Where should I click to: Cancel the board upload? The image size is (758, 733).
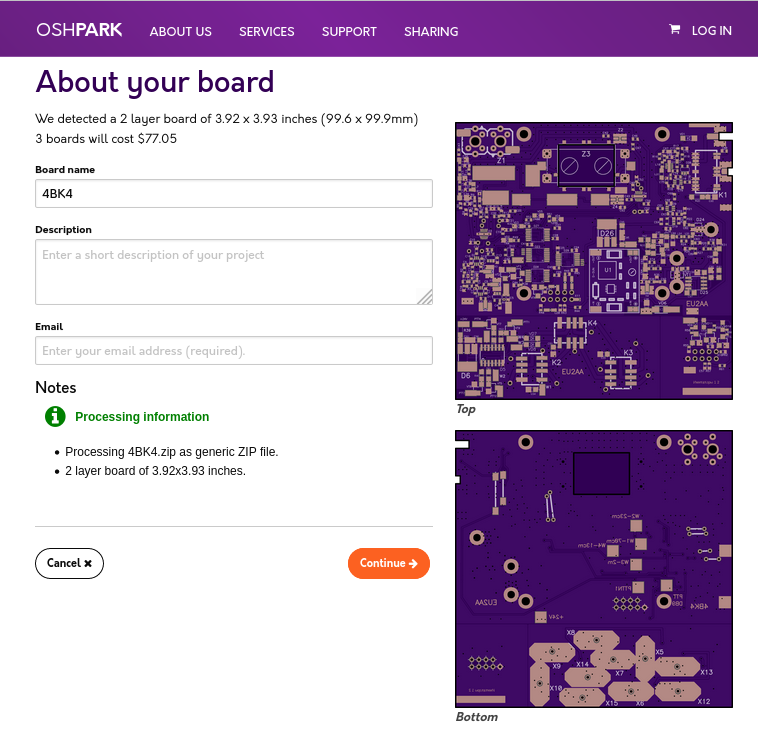coord(69,563)
